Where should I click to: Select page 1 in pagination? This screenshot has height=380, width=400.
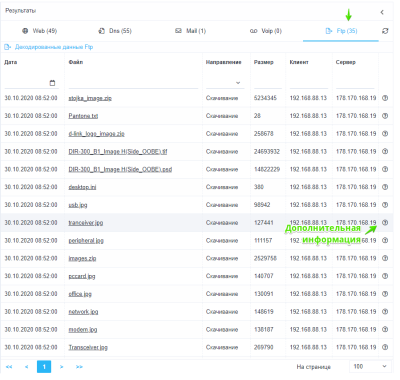pyautogui.click(x=44, y=367)
